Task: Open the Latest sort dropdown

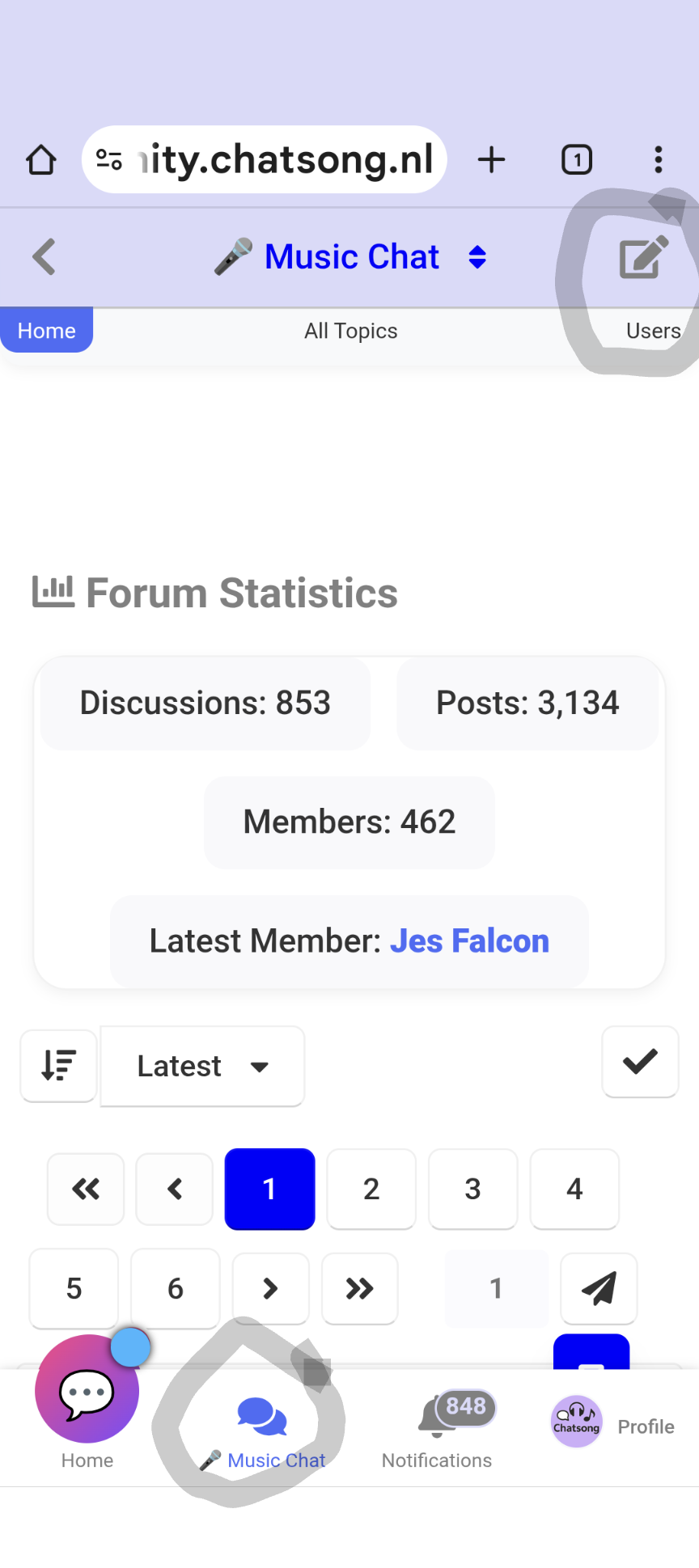Action: click(x=202, y=1066)
